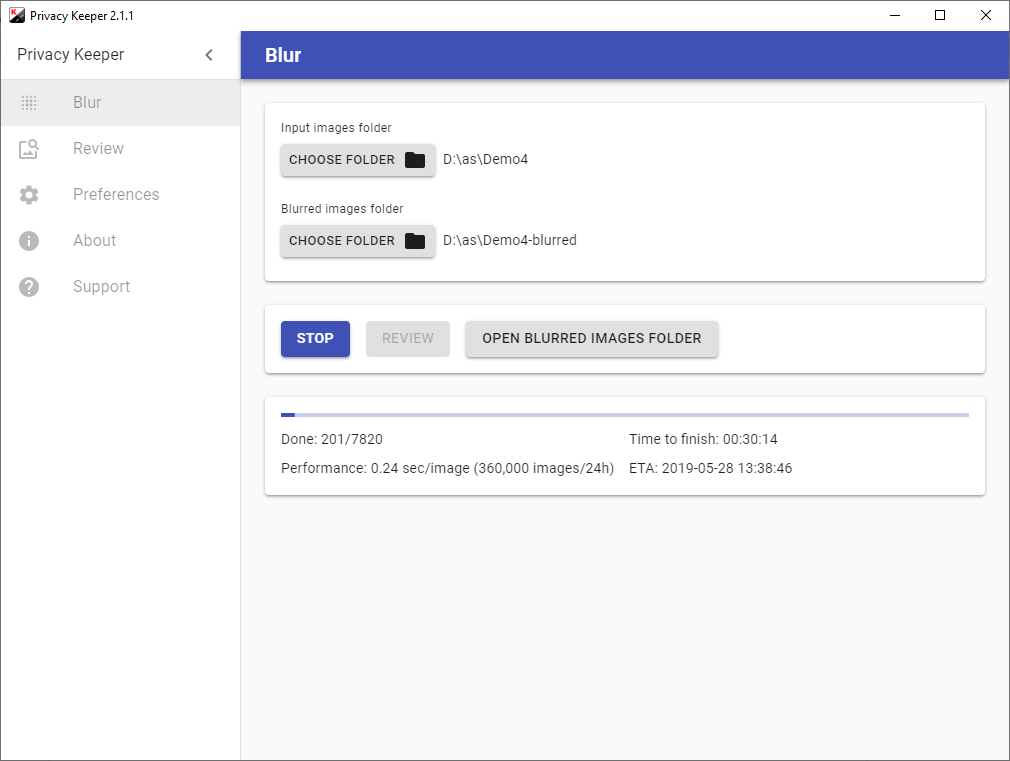Choose folder for blurred images

(357, 241)
